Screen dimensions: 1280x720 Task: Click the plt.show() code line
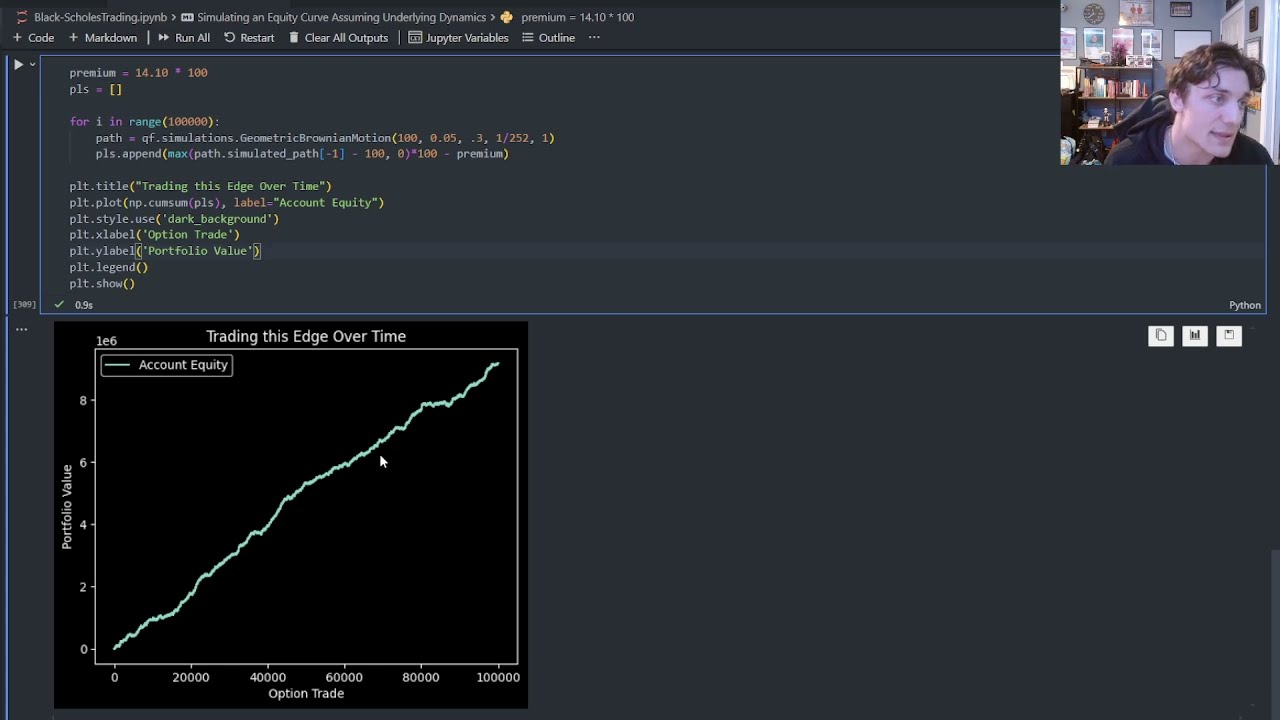102,283
